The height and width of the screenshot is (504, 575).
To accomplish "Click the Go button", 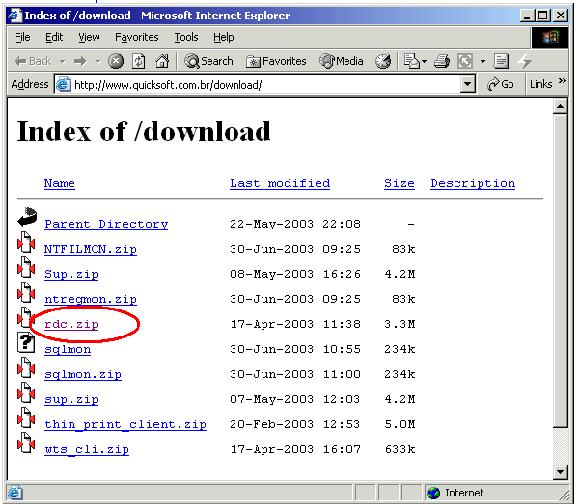I will coord(500,84).
